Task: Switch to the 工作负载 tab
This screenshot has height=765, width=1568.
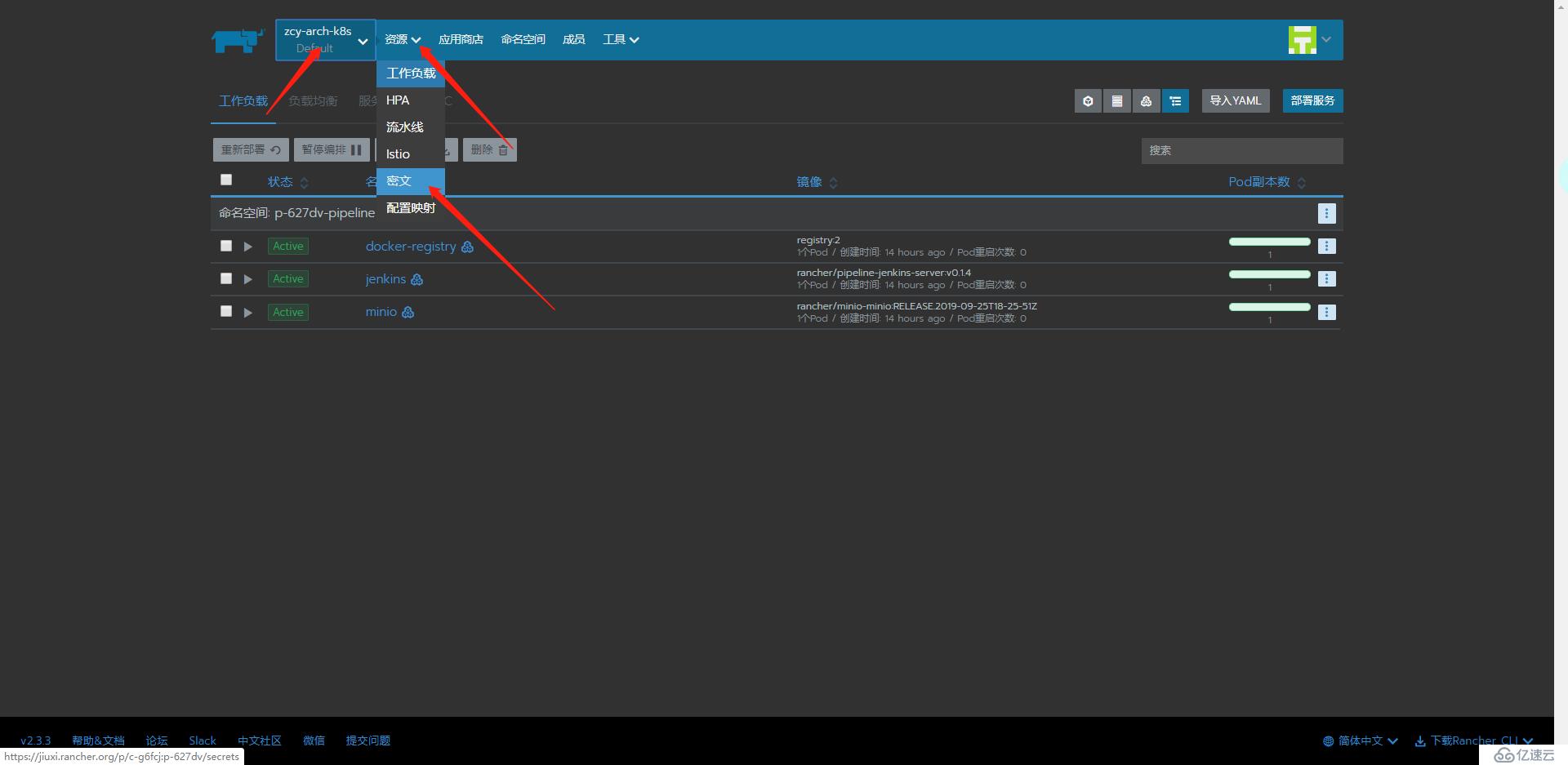Action: (243, 101)
